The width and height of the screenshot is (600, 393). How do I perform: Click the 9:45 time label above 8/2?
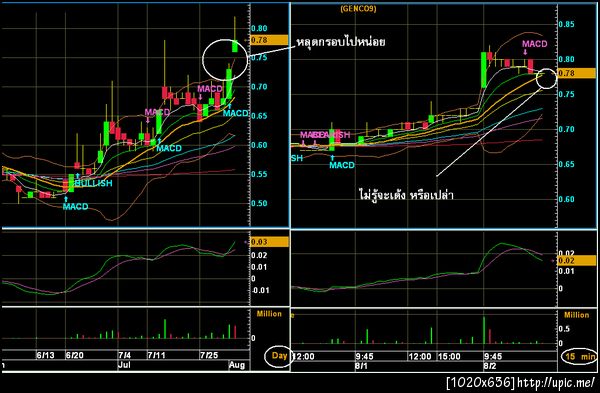pos(493,357)
